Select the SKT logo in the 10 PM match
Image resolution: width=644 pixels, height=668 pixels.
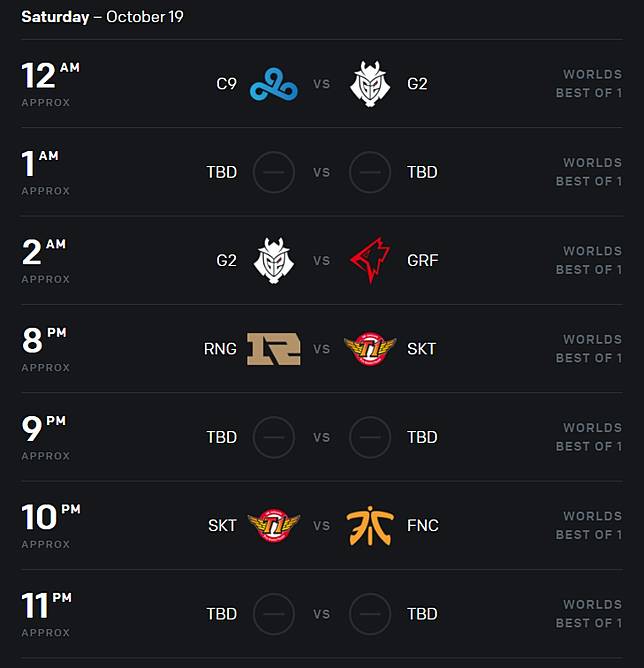(273, 525)
